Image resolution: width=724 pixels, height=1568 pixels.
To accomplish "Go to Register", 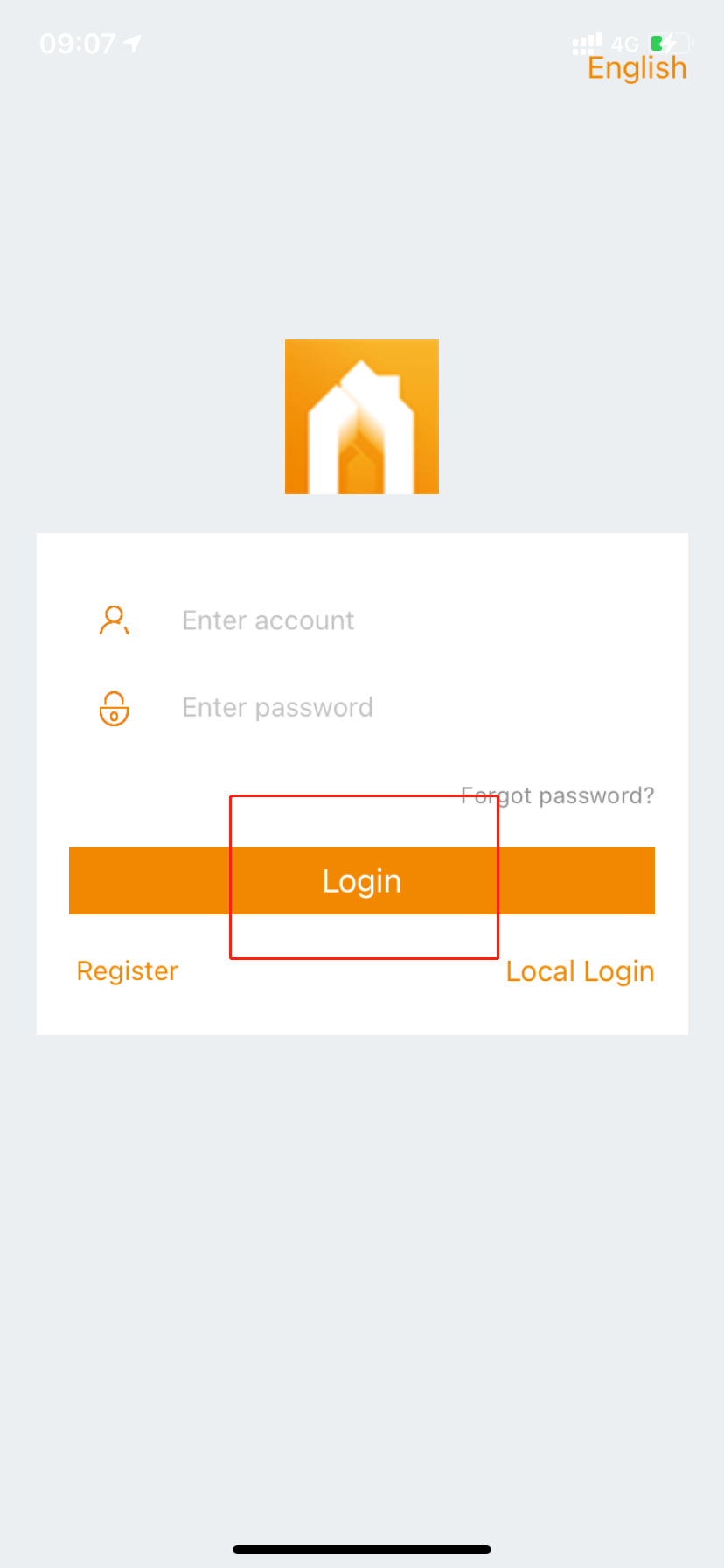I will pyautogui.click(x=128, y=970).
